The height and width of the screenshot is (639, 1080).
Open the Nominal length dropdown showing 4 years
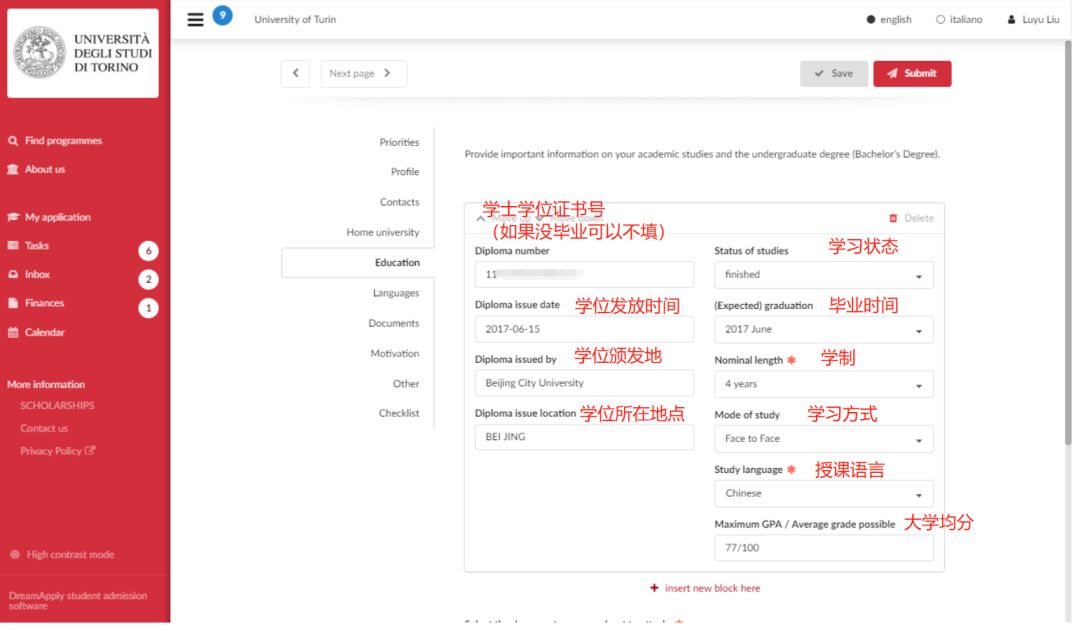824,384
